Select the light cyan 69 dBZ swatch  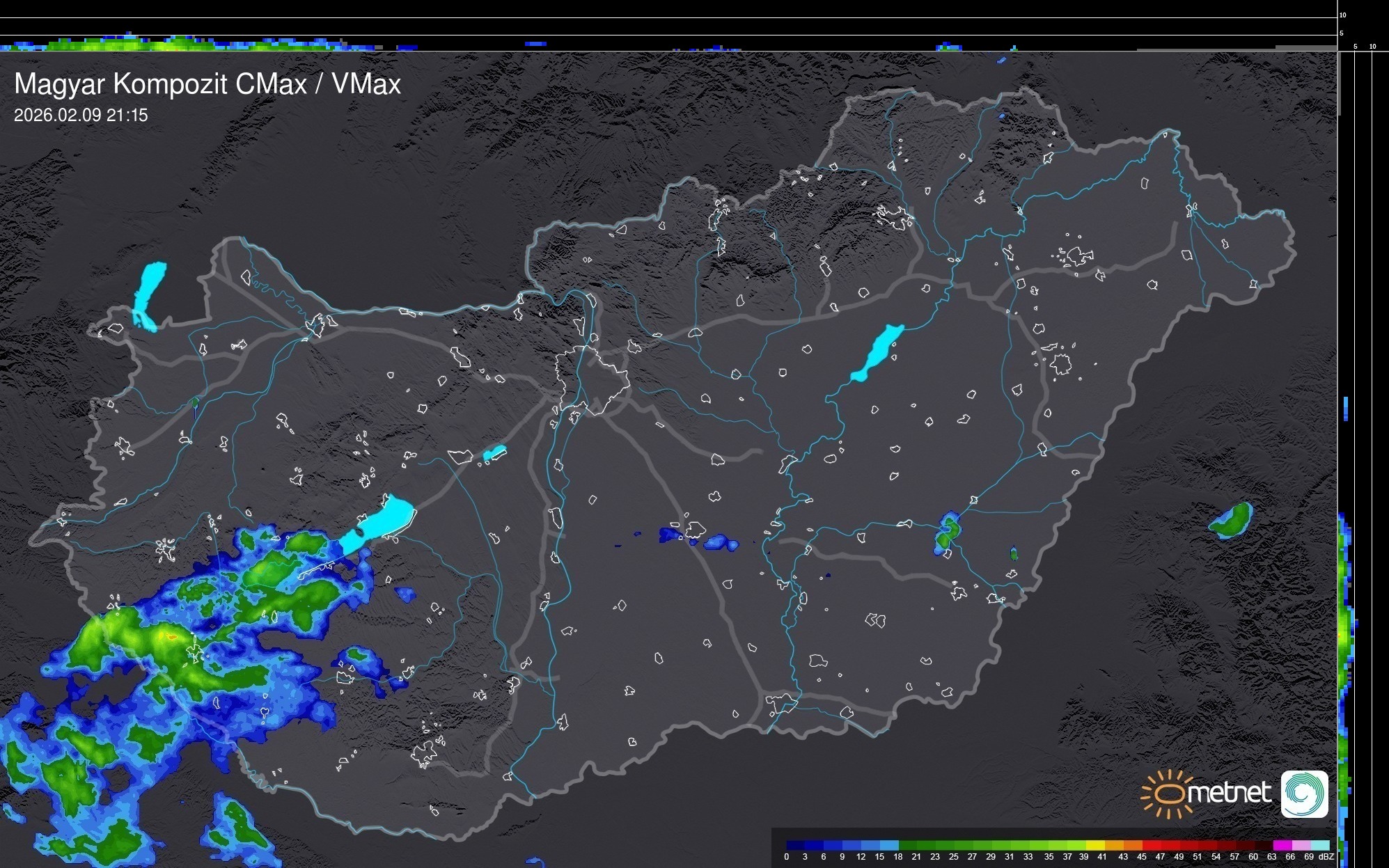pyautogui.click(x=1319, y=845)
